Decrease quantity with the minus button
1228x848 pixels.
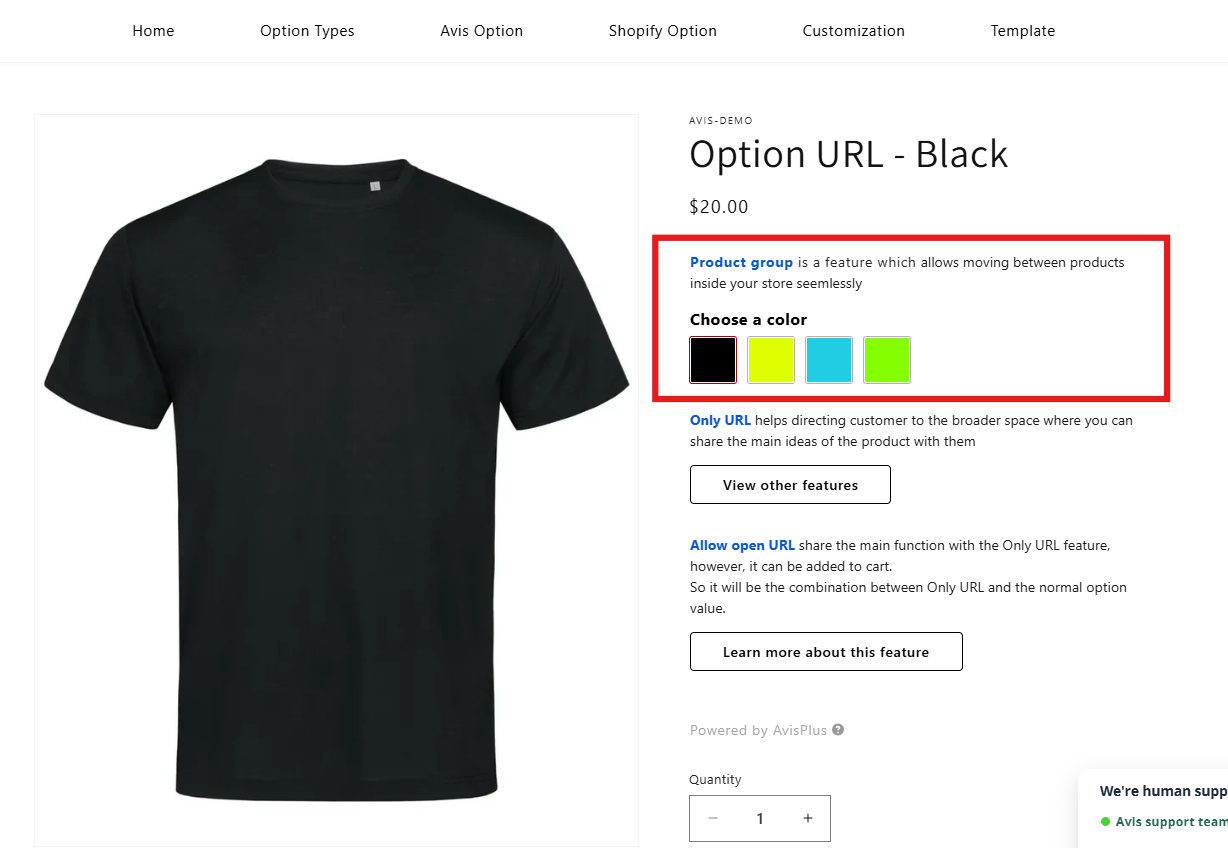pyautogui.click(x=713, y=818)
